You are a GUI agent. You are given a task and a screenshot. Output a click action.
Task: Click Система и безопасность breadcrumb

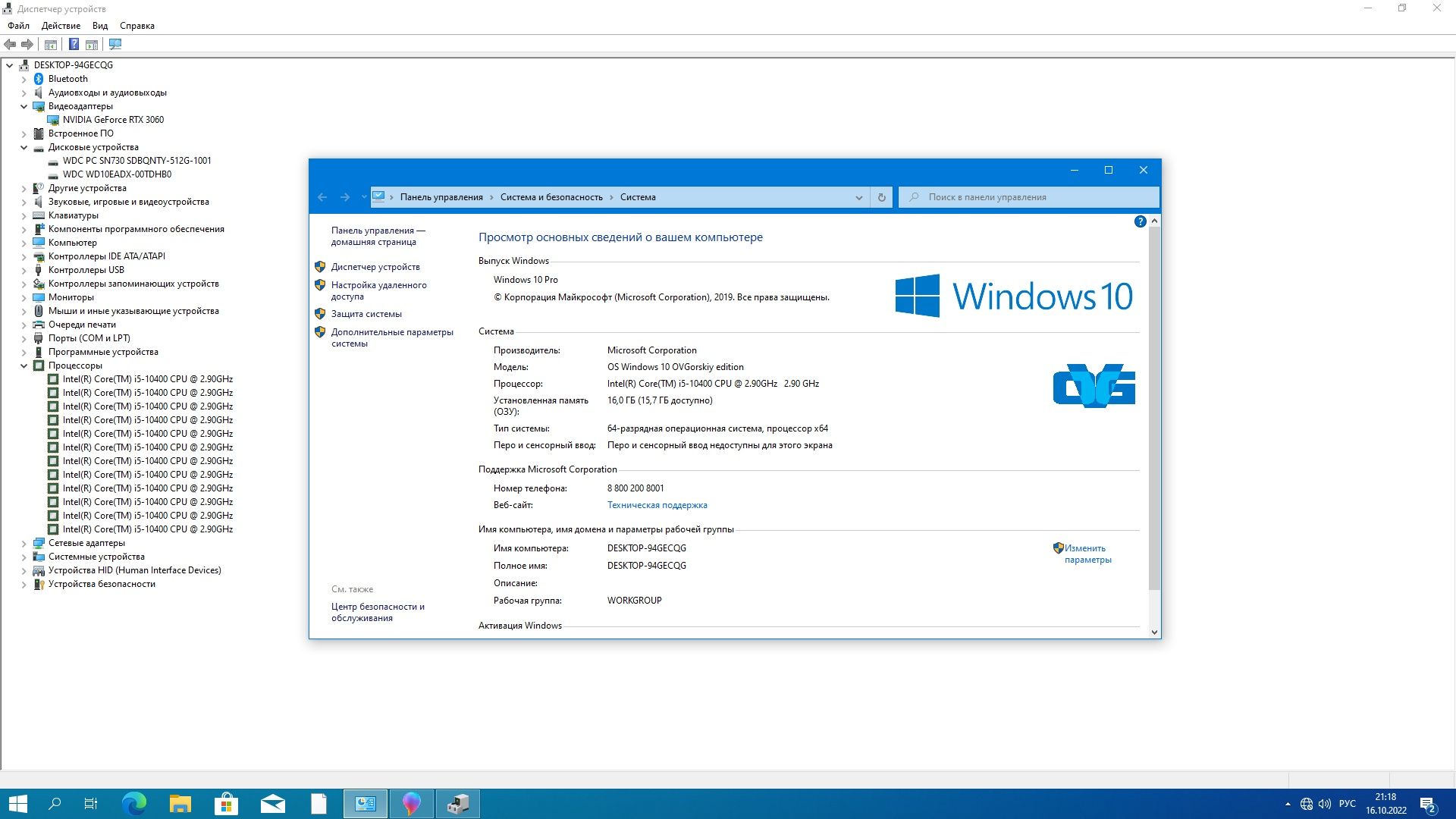click(x=551, y=197)
